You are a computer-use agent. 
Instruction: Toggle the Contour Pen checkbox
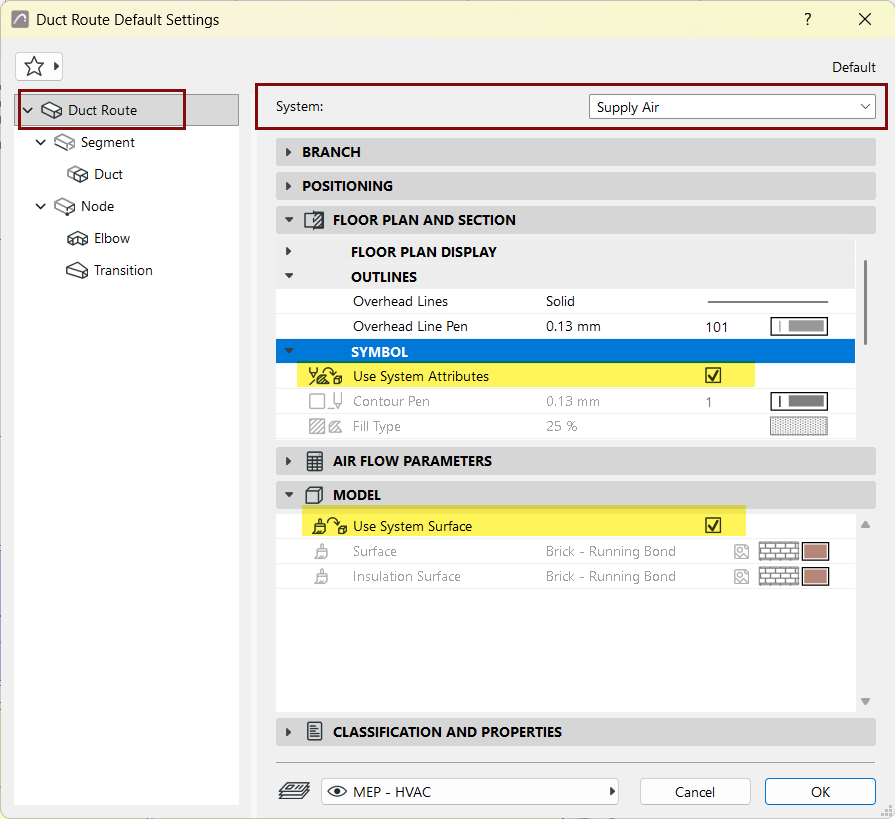[317, 401]
